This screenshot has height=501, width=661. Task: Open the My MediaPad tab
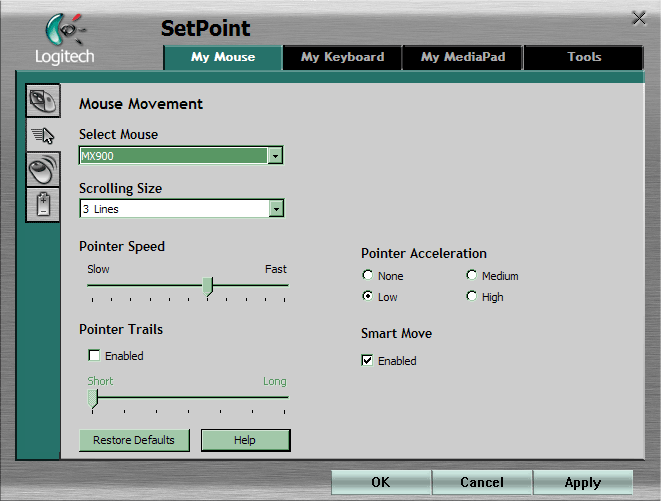[462, 57]
